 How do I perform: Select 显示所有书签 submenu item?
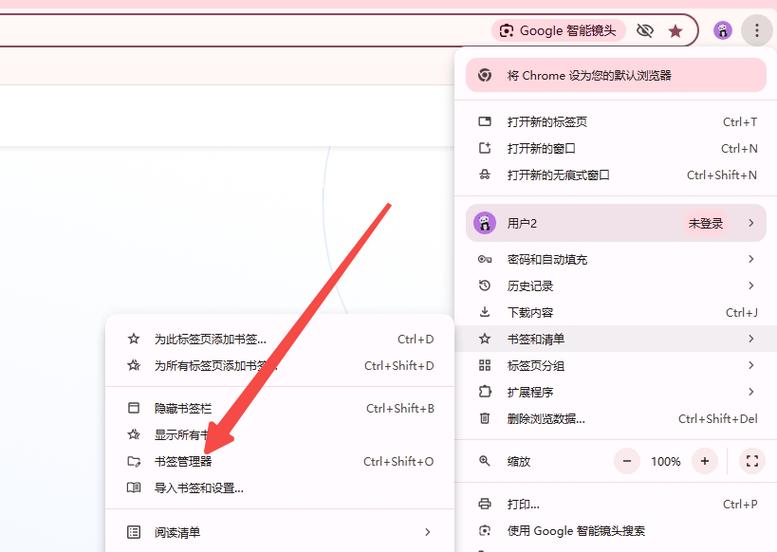280,435
